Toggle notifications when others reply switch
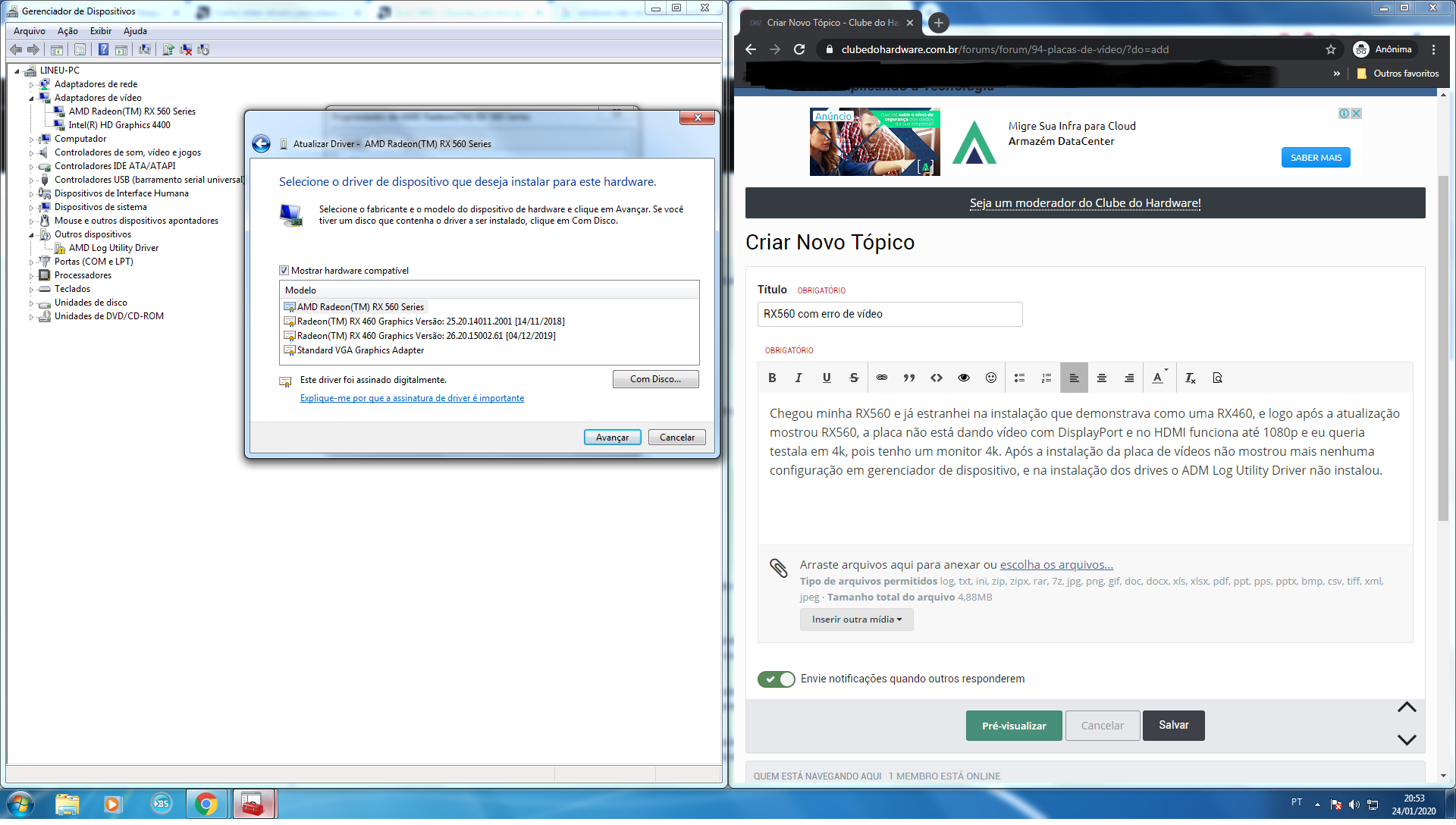The width and height of the screenshot is (1456, 825). pos(776,679)
